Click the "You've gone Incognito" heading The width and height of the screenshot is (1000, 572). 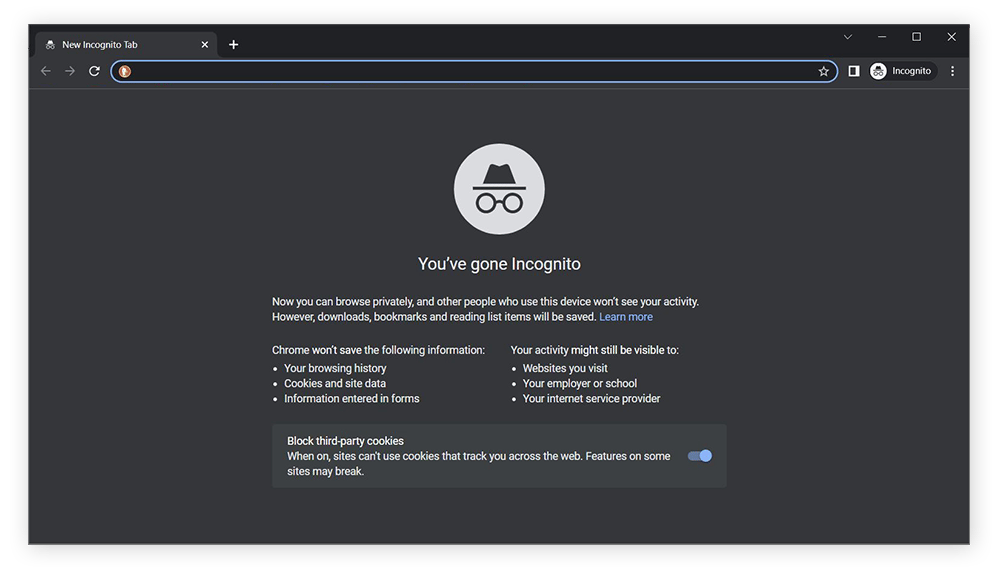[499, 265]
